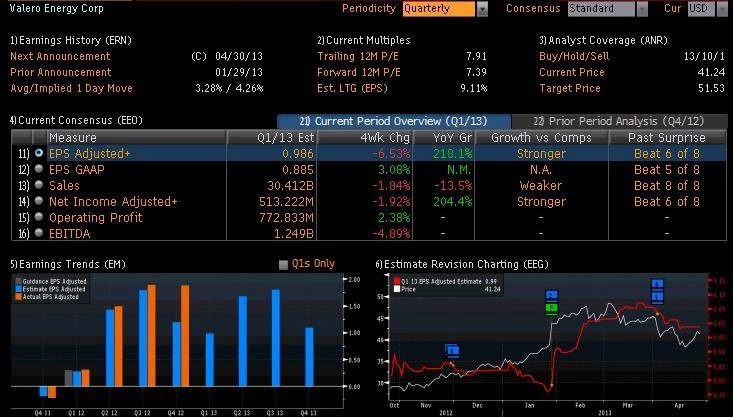Click the green event flag in late January
The width and height of the screenshot is (733, 417).
click(x=552, y=308)
